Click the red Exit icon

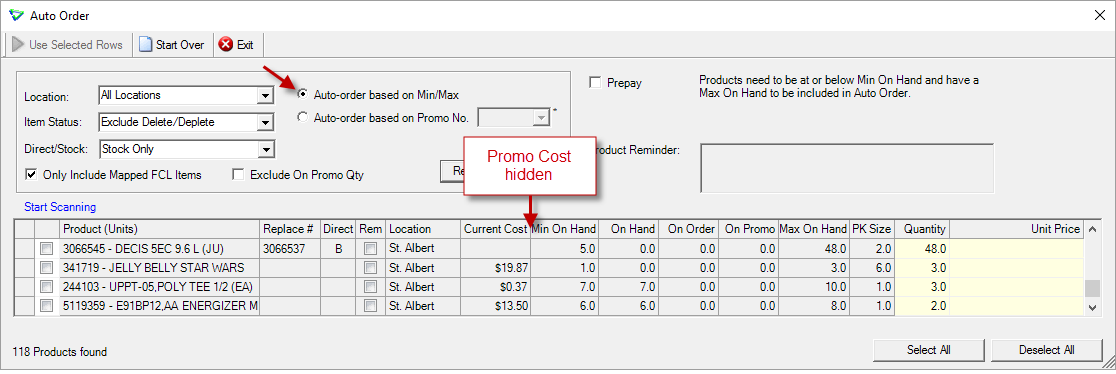pyautogui.click(x=226, y=45)
